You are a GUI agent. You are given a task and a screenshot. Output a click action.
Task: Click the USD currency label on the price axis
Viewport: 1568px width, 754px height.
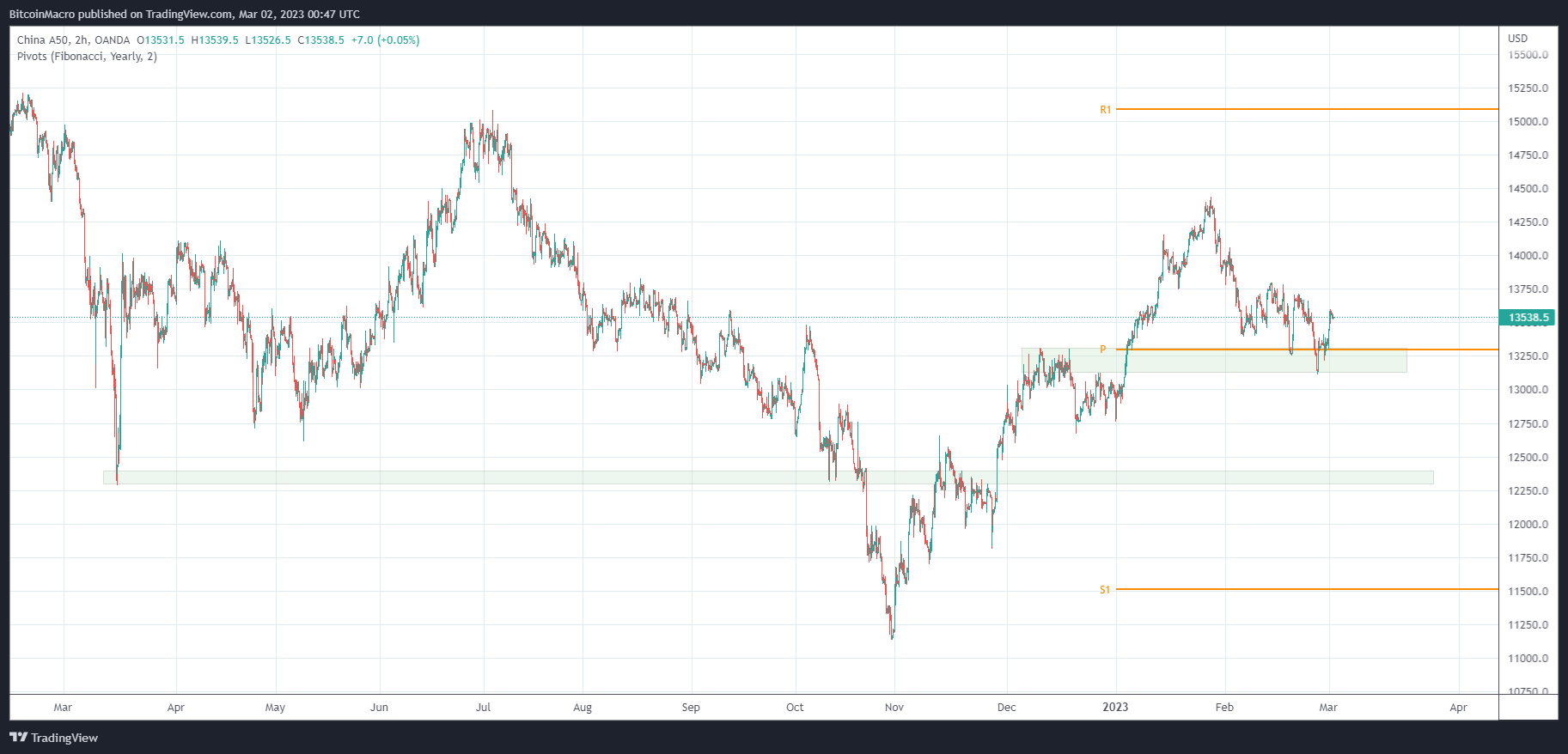click(1518, 38)
